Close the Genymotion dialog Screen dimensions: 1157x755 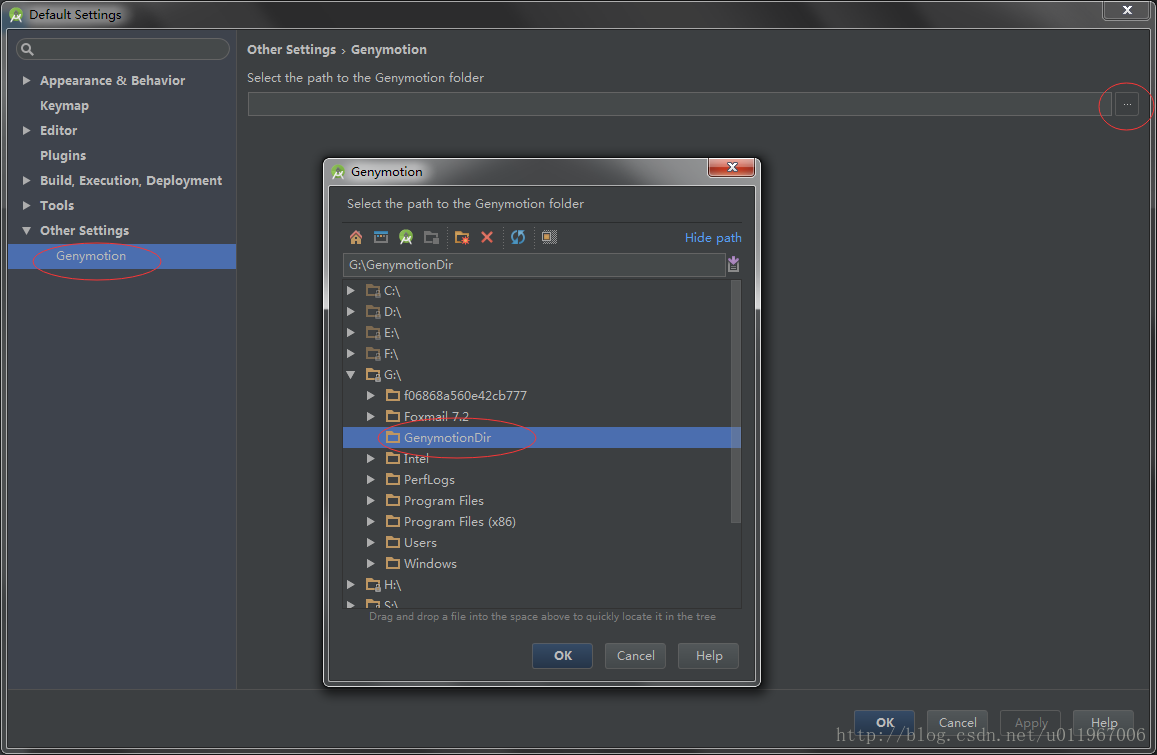click(x=731, y=168)
